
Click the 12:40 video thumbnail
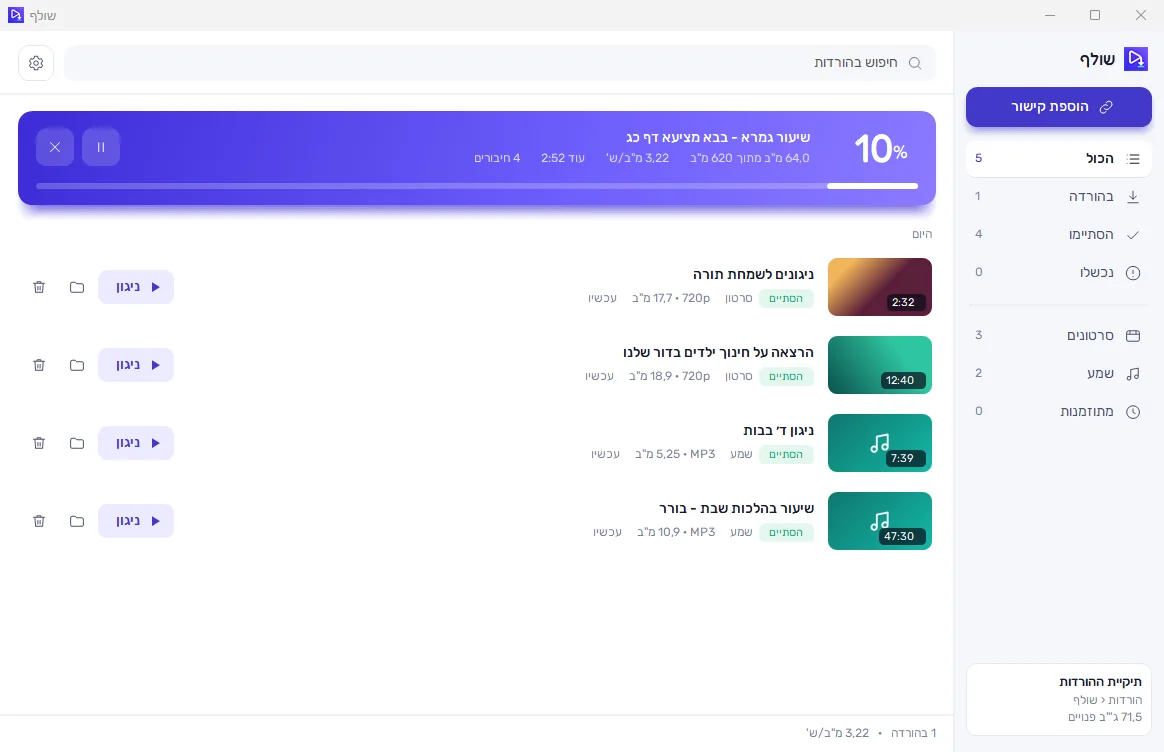pyautogui.click(x=880, y=365)
